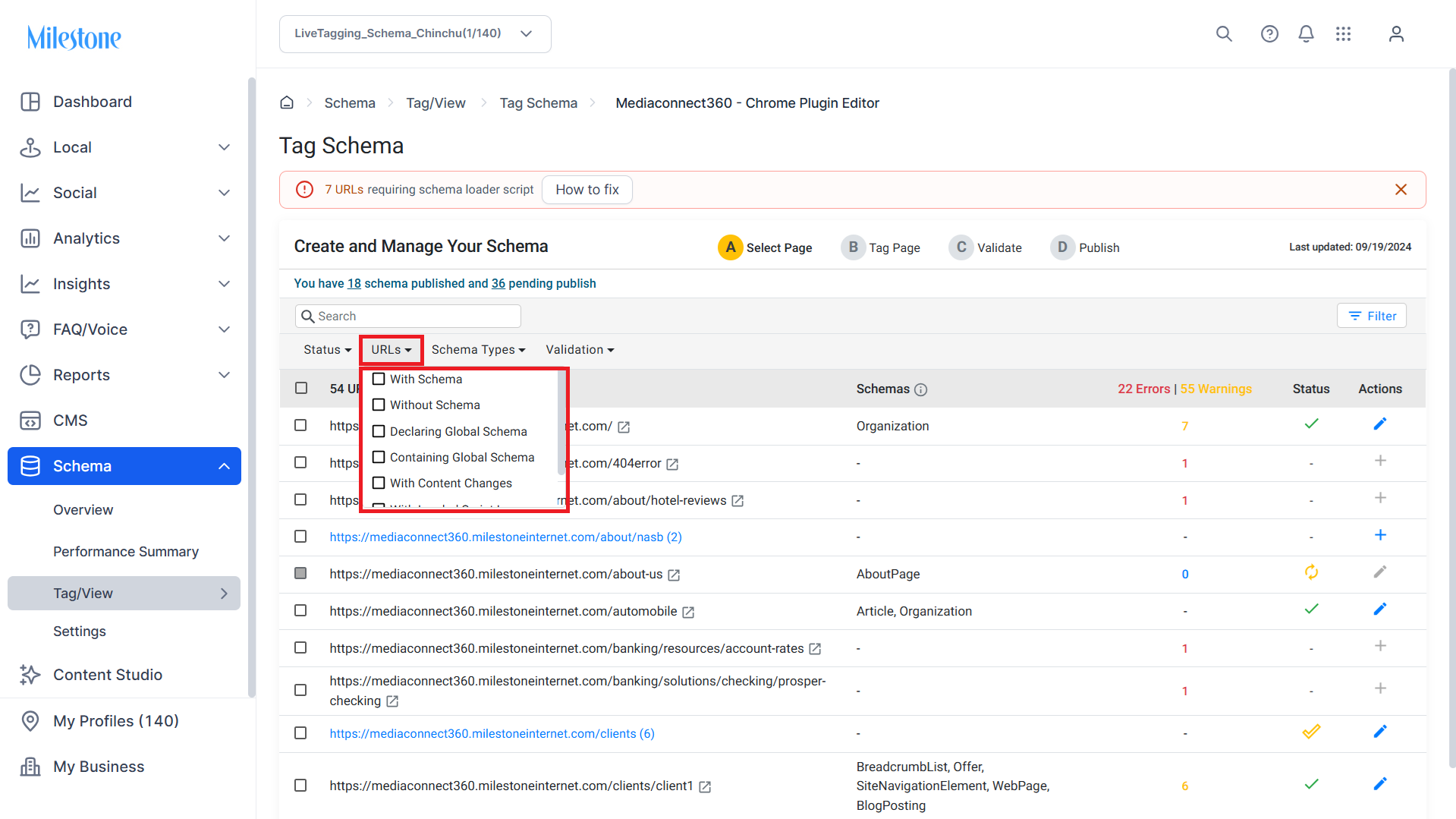Screen dimensions: 1456x819
Task: Add schema to the prosper-checking row
Action: pos(1380,688)
